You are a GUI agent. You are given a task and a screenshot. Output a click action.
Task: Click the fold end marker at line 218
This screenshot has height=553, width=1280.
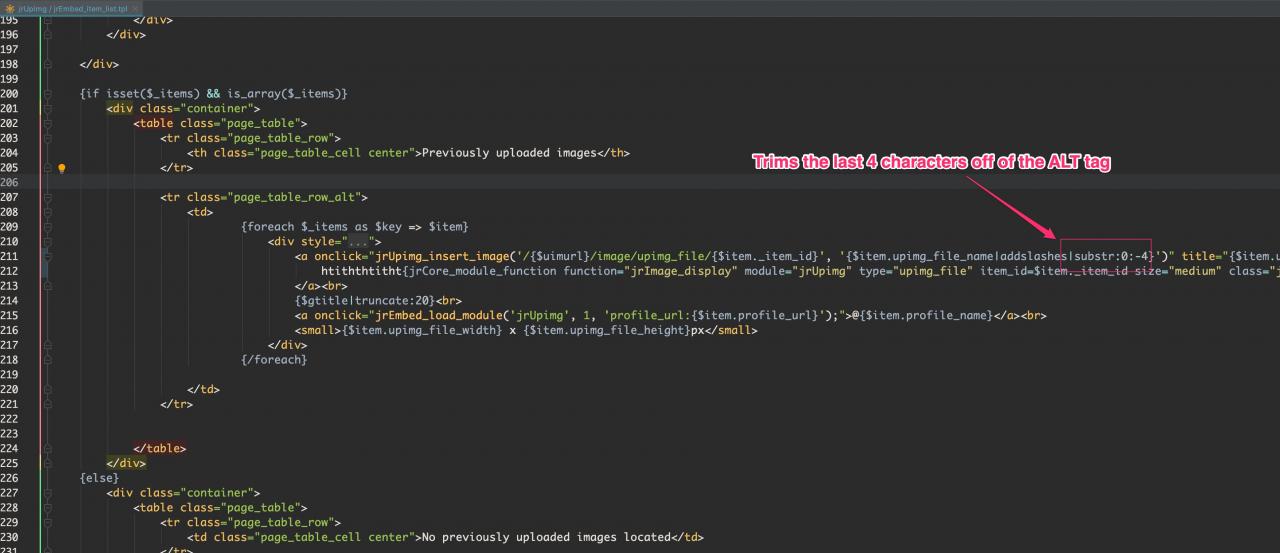coord(47,360)
